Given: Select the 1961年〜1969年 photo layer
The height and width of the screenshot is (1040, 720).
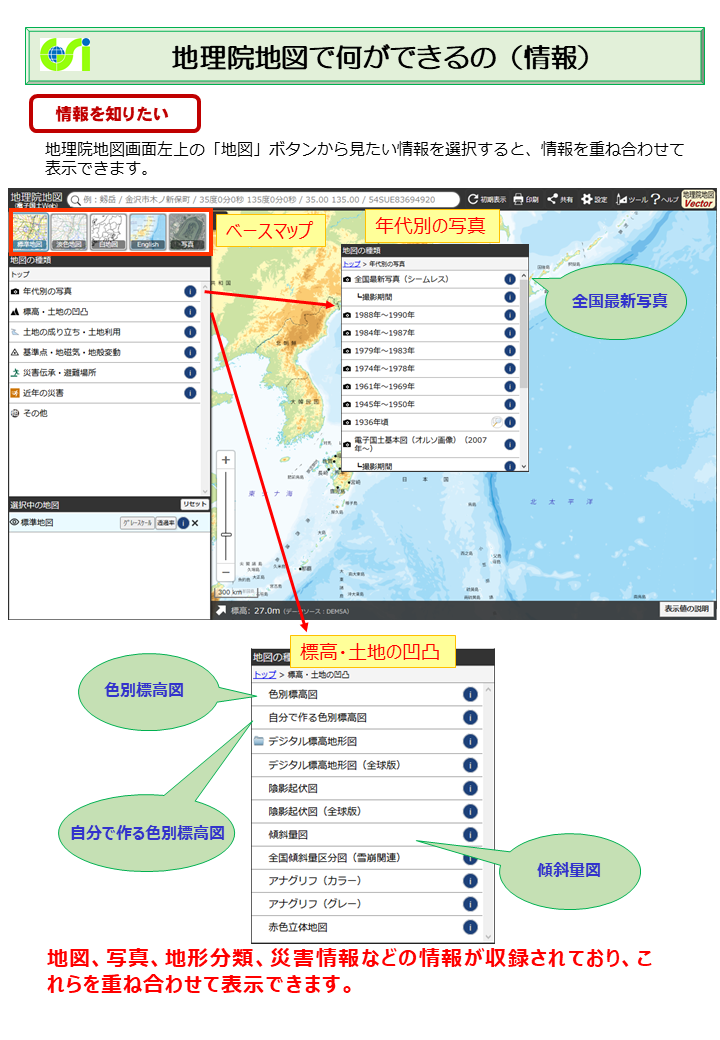Looking at the screenshot, I should [x=429, y=387].
